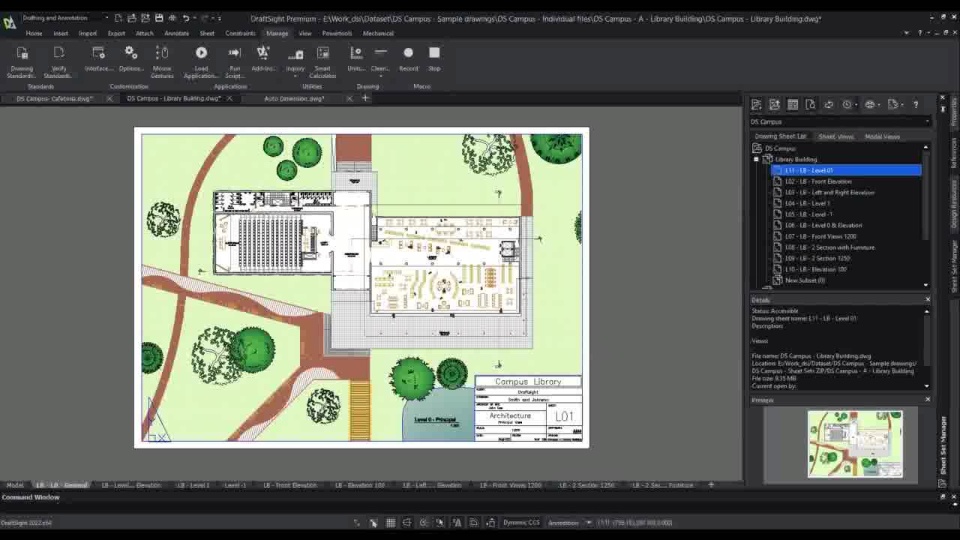Close the Details panel

pyautogui.click(x=928, y=299)
